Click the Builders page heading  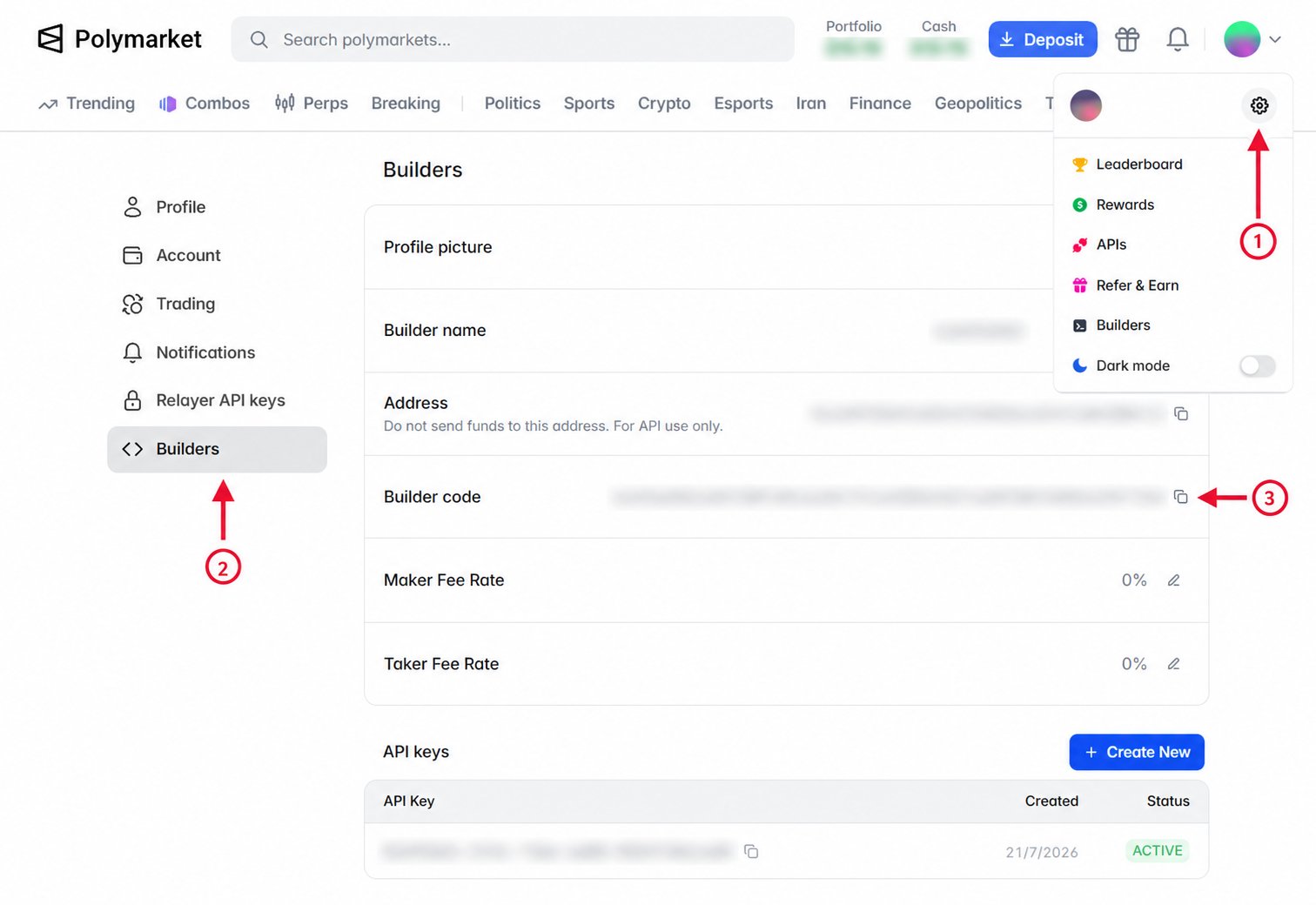pyautogui.click(x=423, y=170)
